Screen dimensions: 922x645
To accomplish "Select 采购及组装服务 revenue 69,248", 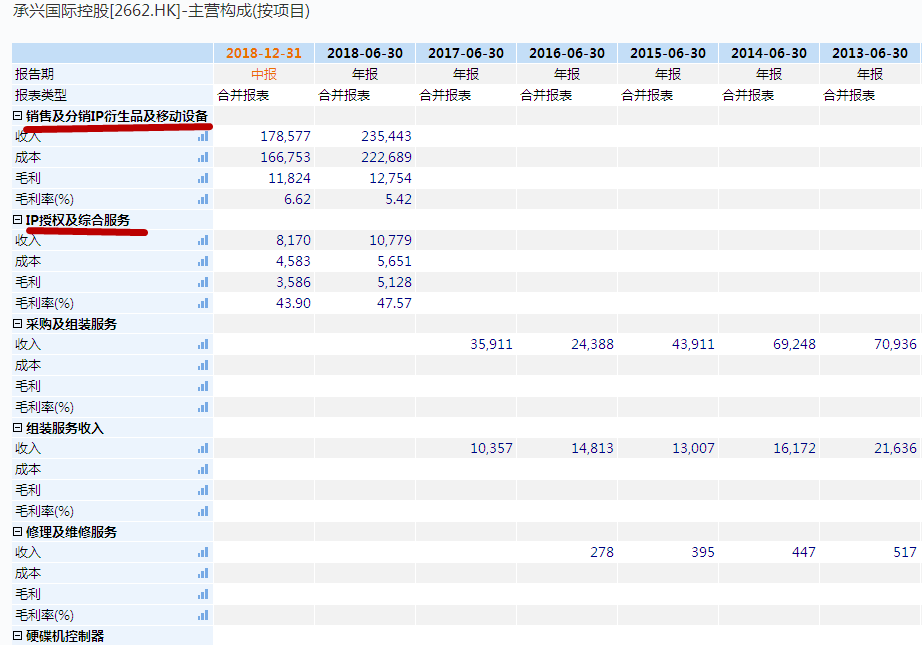I will click(794, 345).
